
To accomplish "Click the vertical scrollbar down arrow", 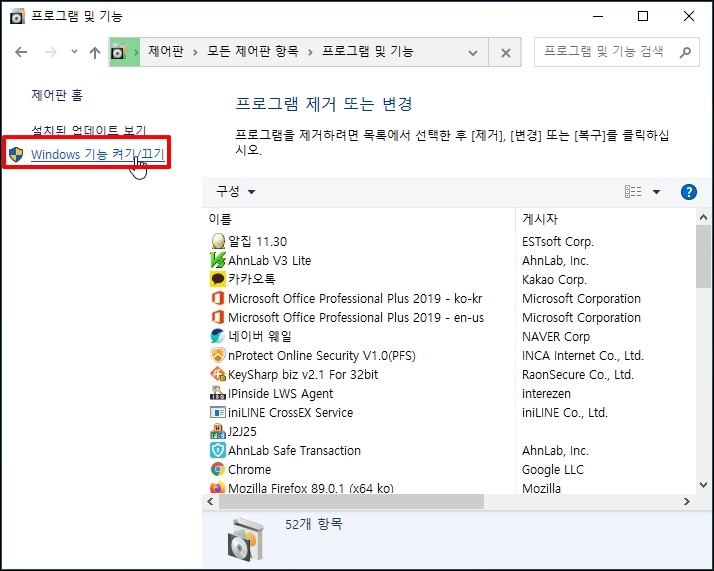I will tap(703, 485).
